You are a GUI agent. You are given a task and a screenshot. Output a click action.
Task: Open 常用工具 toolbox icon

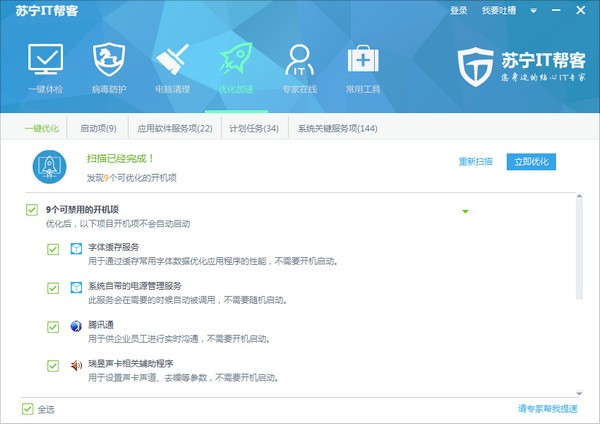point(361,60)
